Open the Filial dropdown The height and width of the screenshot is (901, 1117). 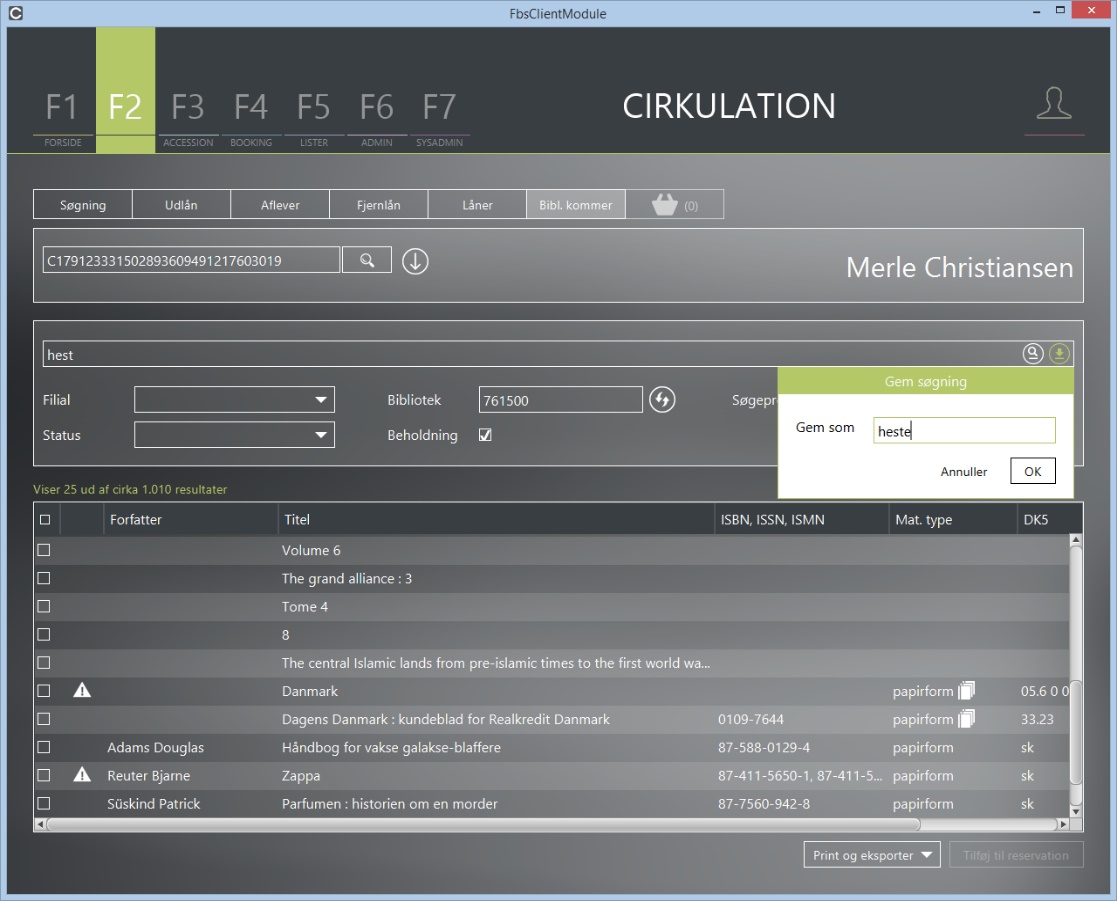point(234,400)
